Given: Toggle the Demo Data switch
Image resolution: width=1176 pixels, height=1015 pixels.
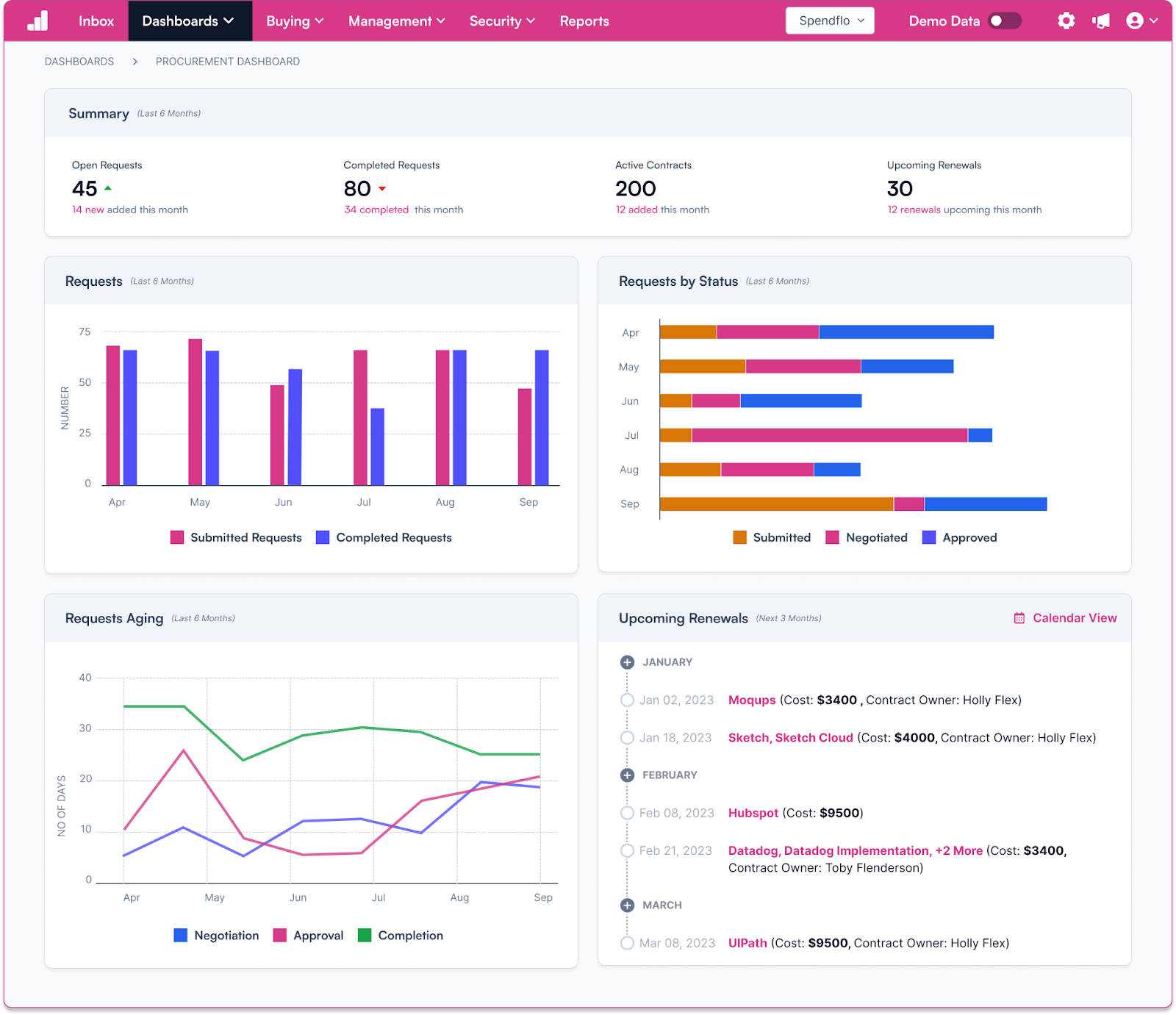Looking at the screenshot, I should pyautogui.click(x=1004, y=21).
